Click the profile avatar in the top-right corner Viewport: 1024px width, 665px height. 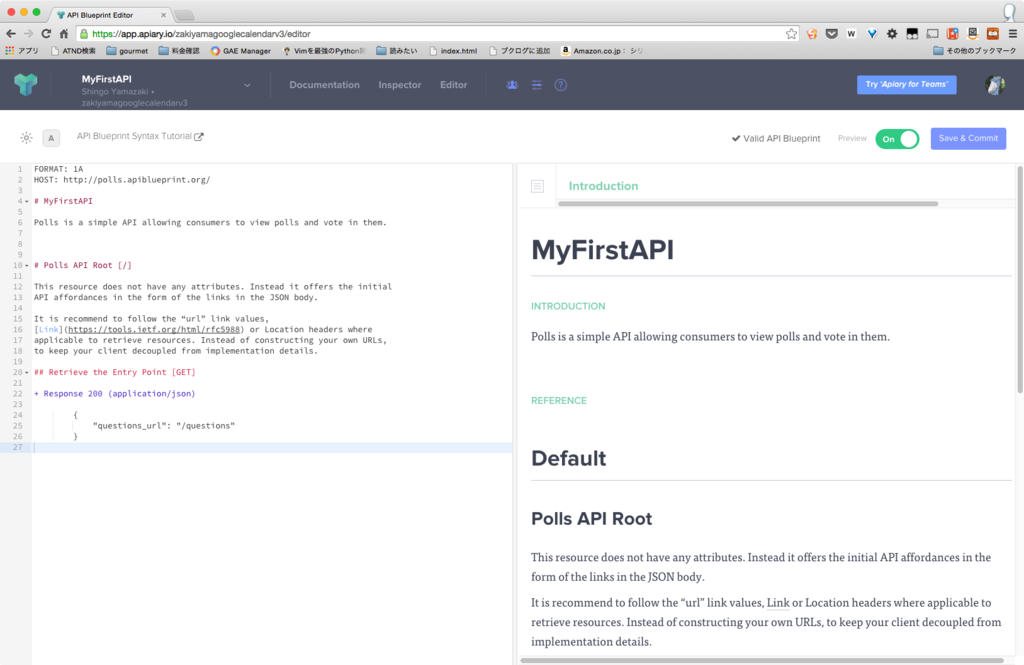(x=993, y=85)
